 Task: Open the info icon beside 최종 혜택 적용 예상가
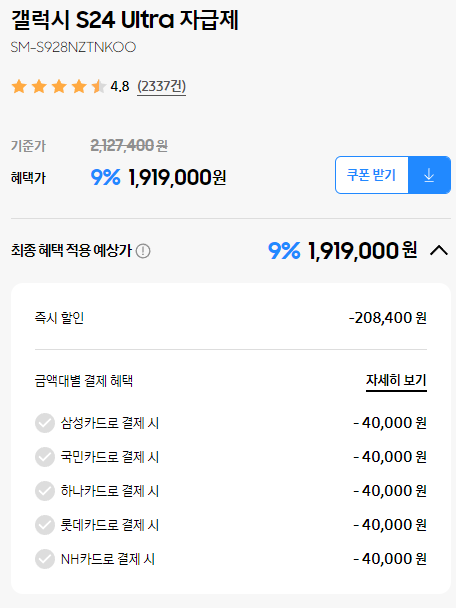click(143, 251)
